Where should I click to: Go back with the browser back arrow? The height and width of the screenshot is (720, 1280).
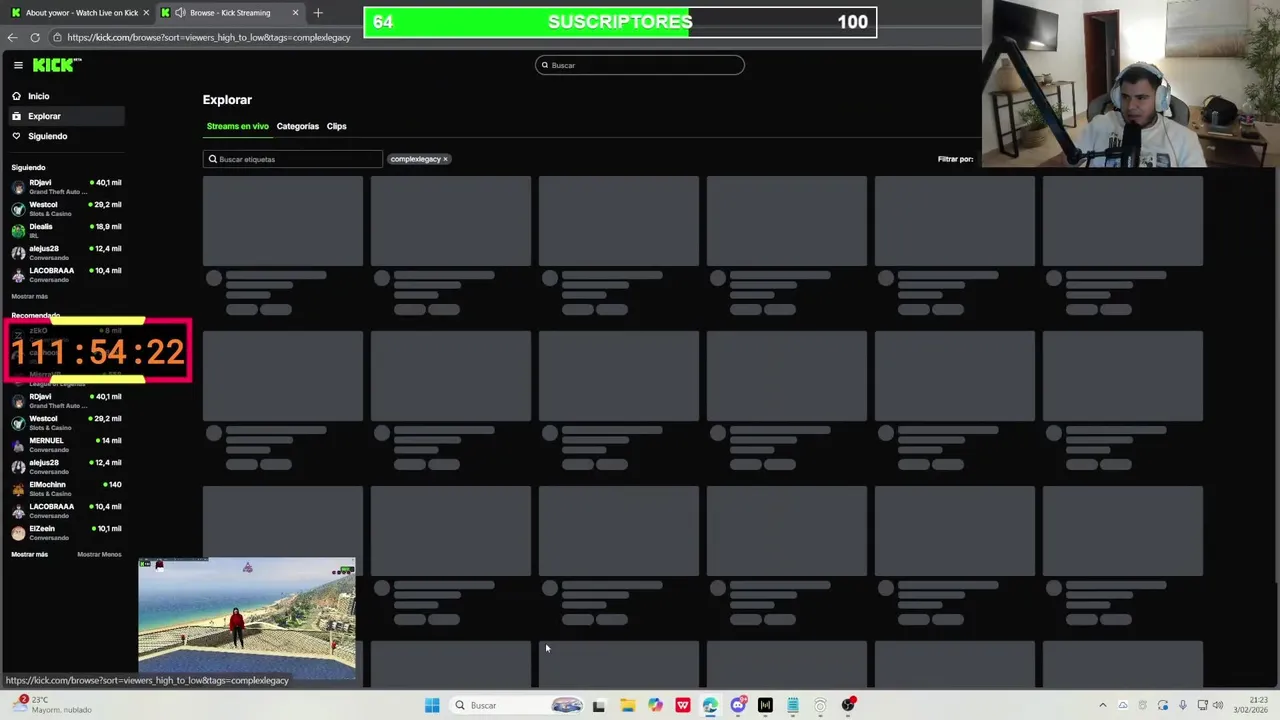(12, 37)
